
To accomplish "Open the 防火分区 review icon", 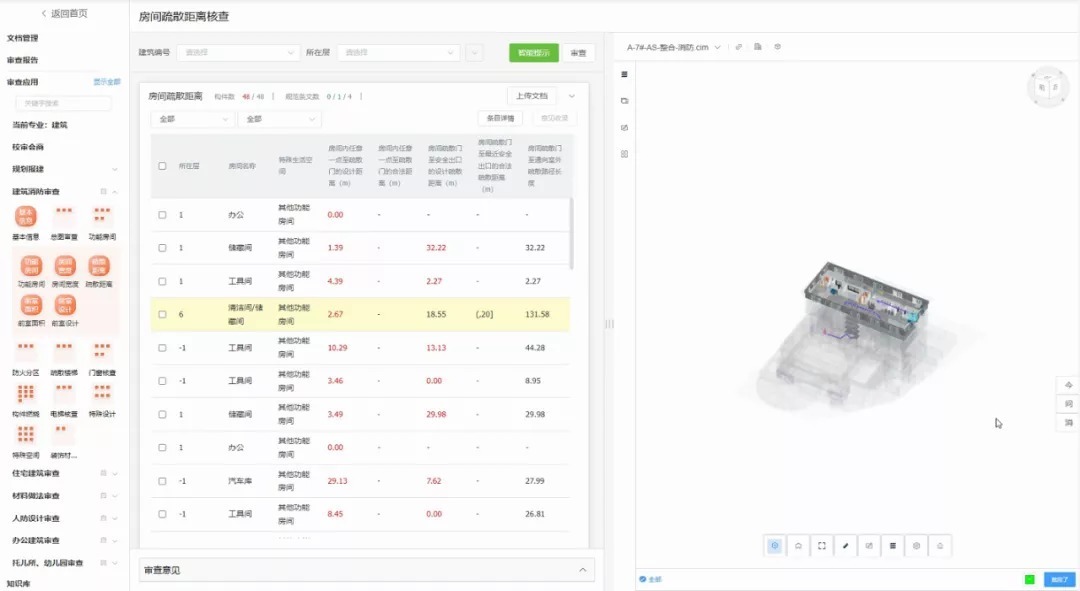I will pyautogui.click(x=25, y=352).
